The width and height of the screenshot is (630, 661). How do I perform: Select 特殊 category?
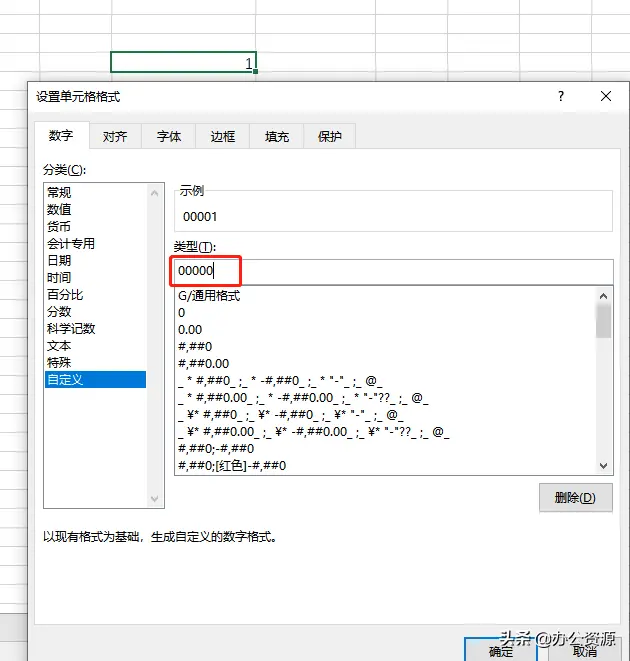click(x=95, y=363)
